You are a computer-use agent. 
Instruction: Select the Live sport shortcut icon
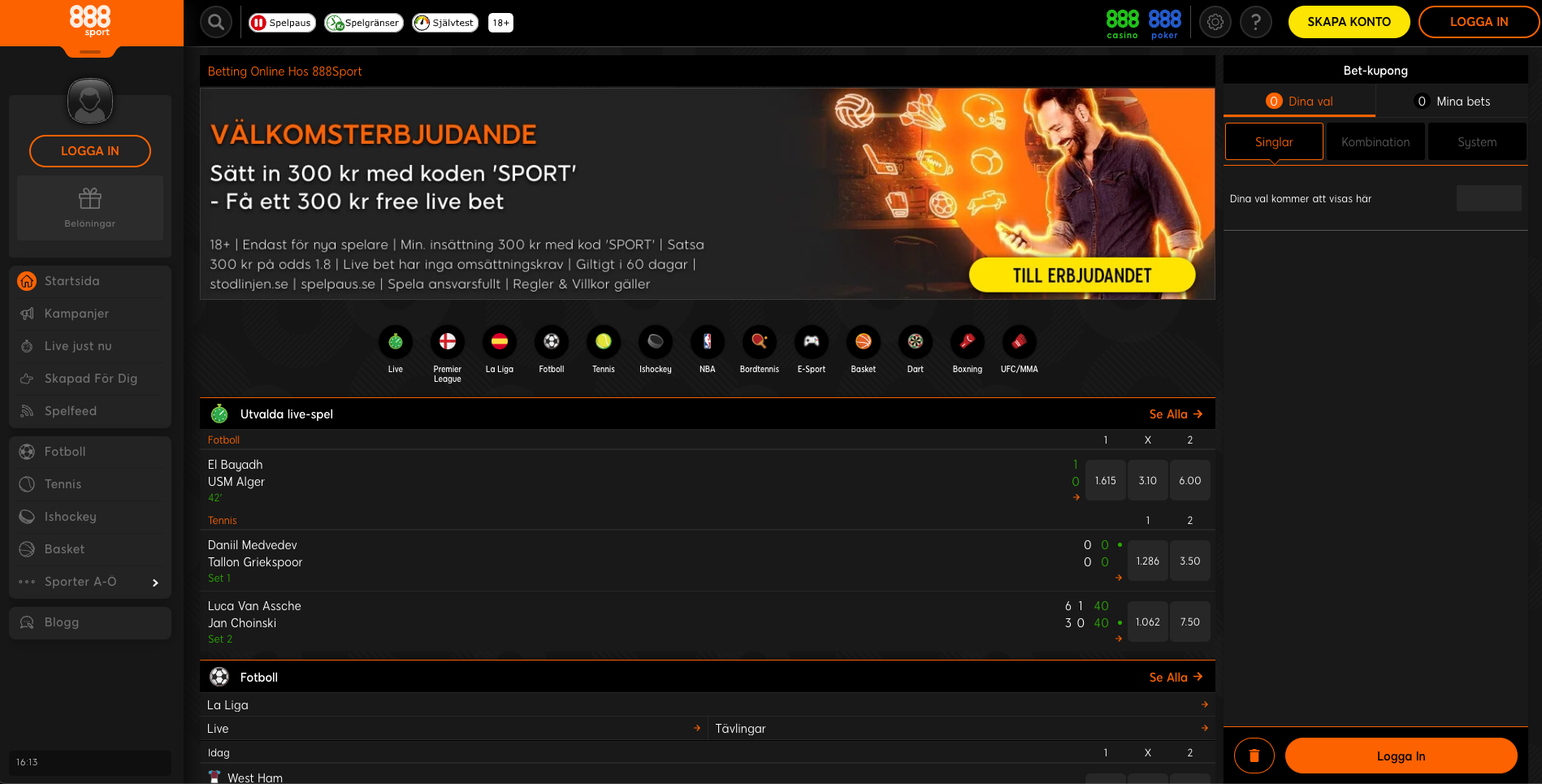coord(396,342)
